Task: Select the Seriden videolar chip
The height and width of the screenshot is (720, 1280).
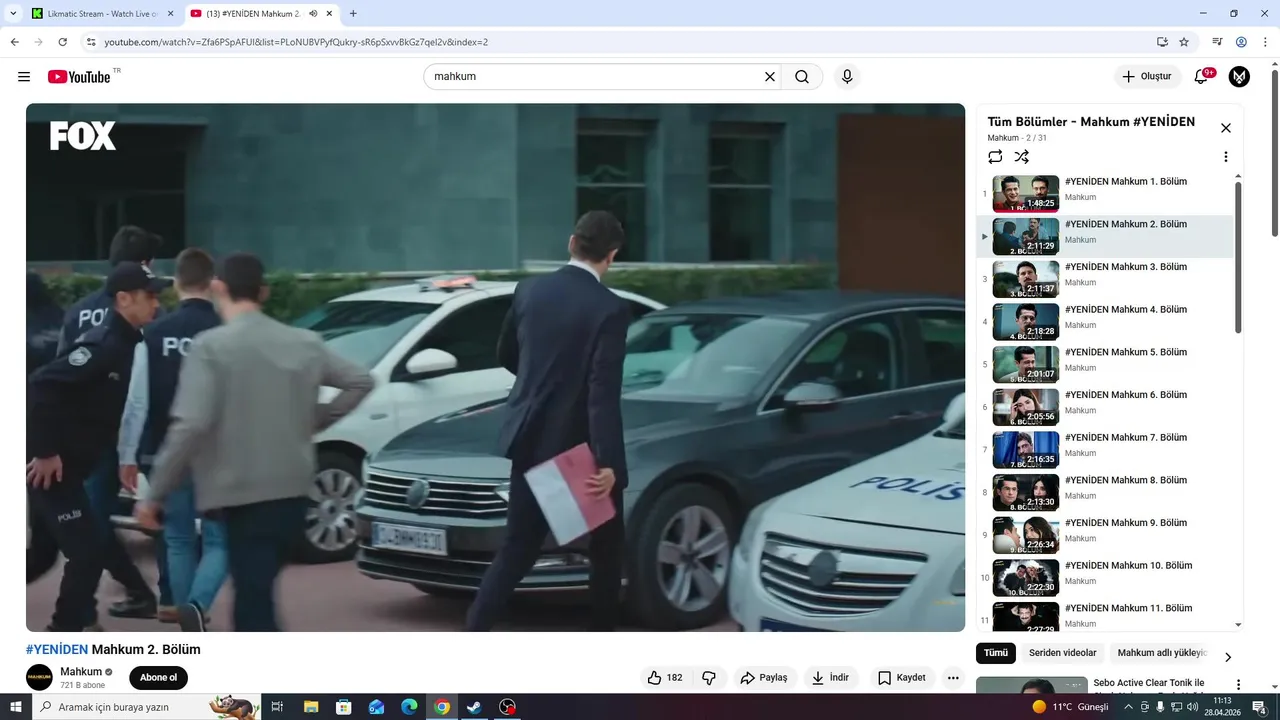Action: 1062,653
